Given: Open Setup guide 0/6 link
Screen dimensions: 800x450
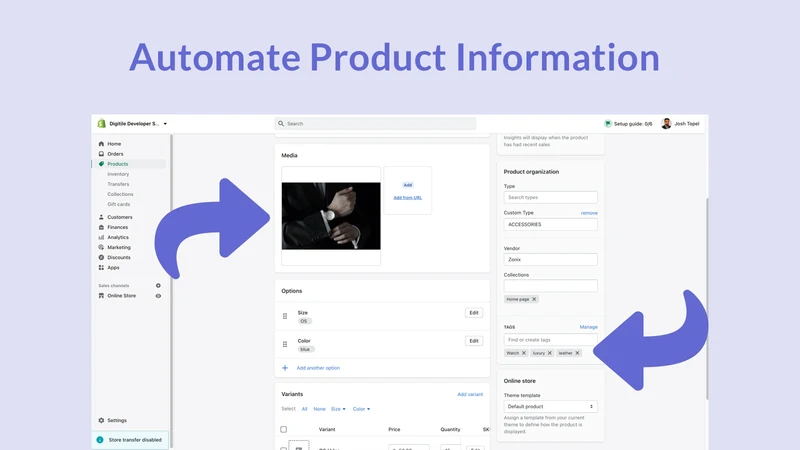Looking at the screenshot, I should point(633,123).
